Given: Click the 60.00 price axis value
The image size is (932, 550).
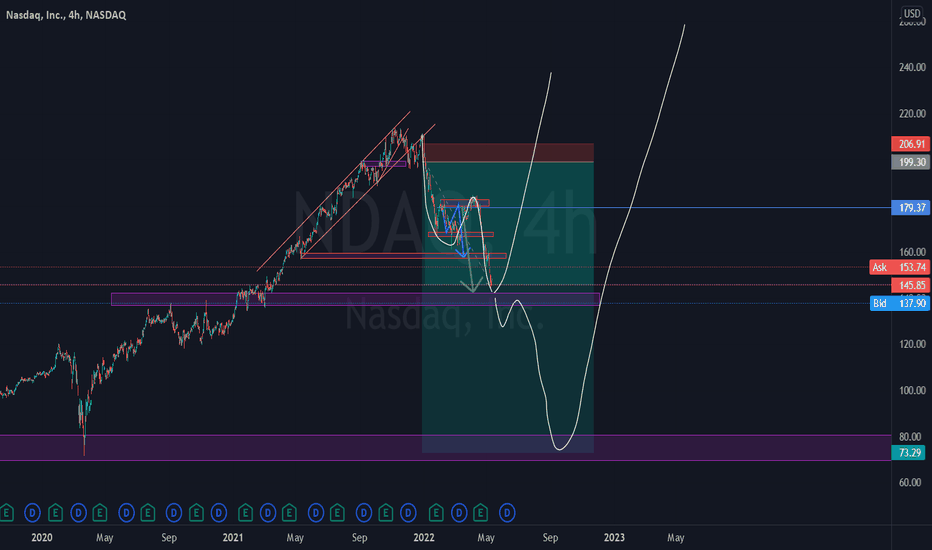Looking at the screenshot, I should [x=912, y=482].
